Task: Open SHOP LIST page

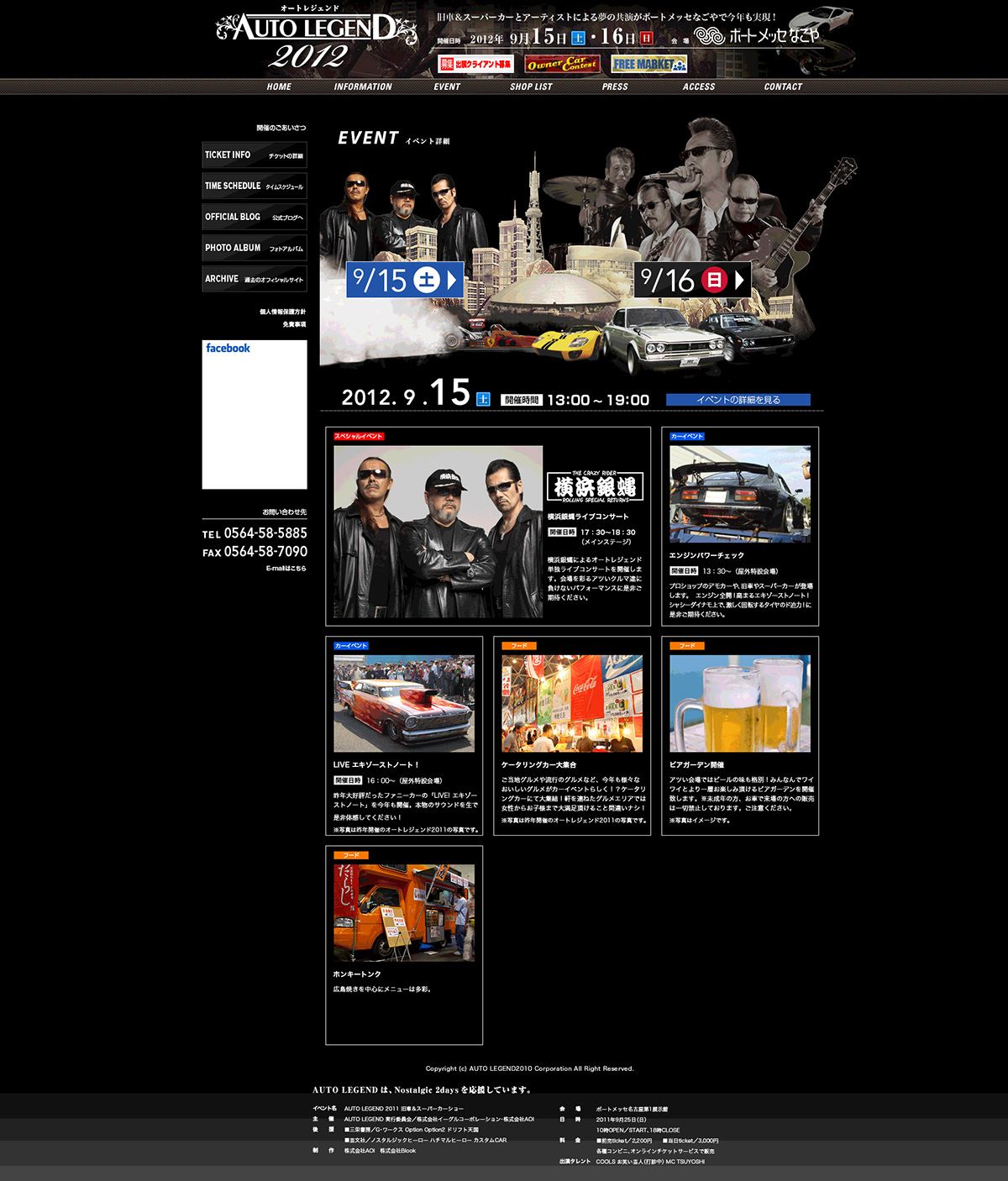Action: tap(531, 87)
